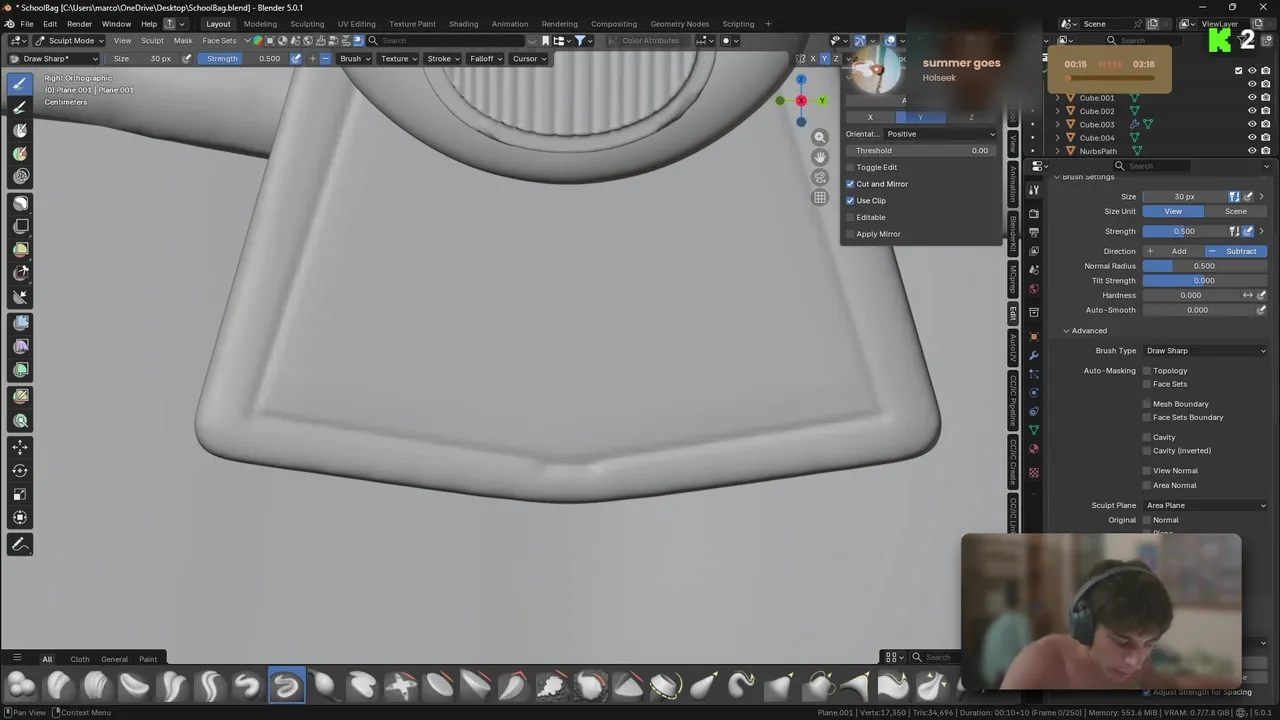Click the filter funnel icon in header
Image resolution: width=1280 pixels, height=720 pixels.
coord(580,41)
